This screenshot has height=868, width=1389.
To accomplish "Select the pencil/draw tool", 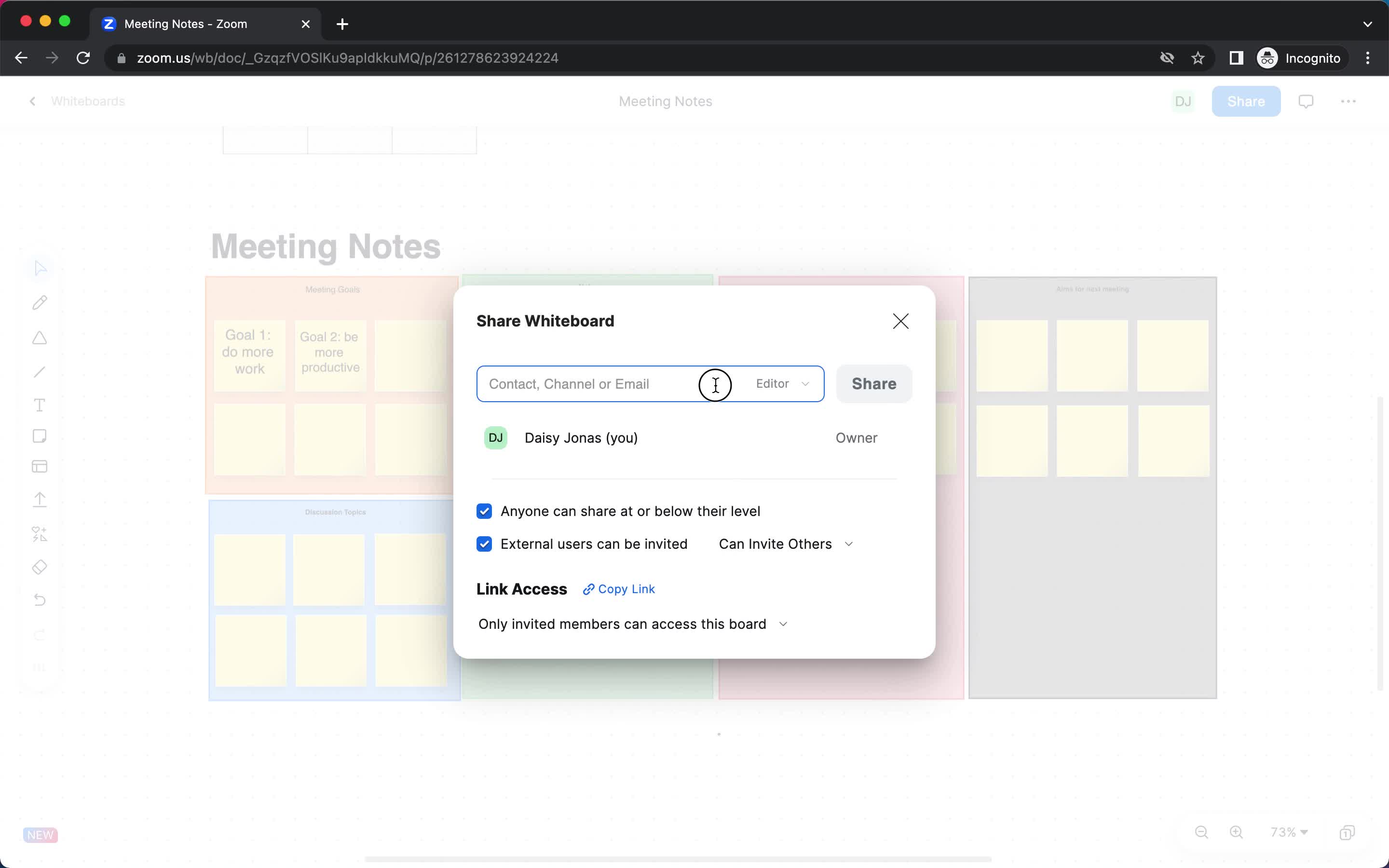I will pos(40,302).
